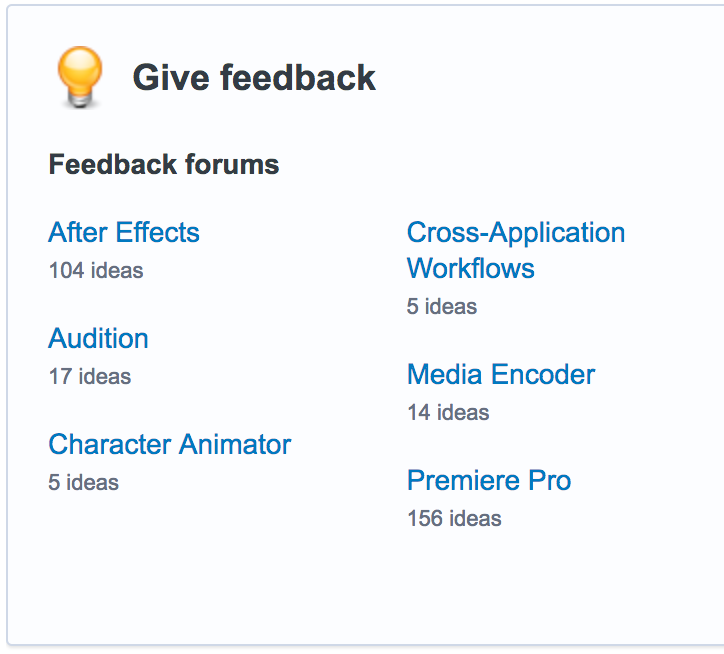The image size is (724, 654).
Task: Click the word Animator in the link
Action: coord(235,444)
